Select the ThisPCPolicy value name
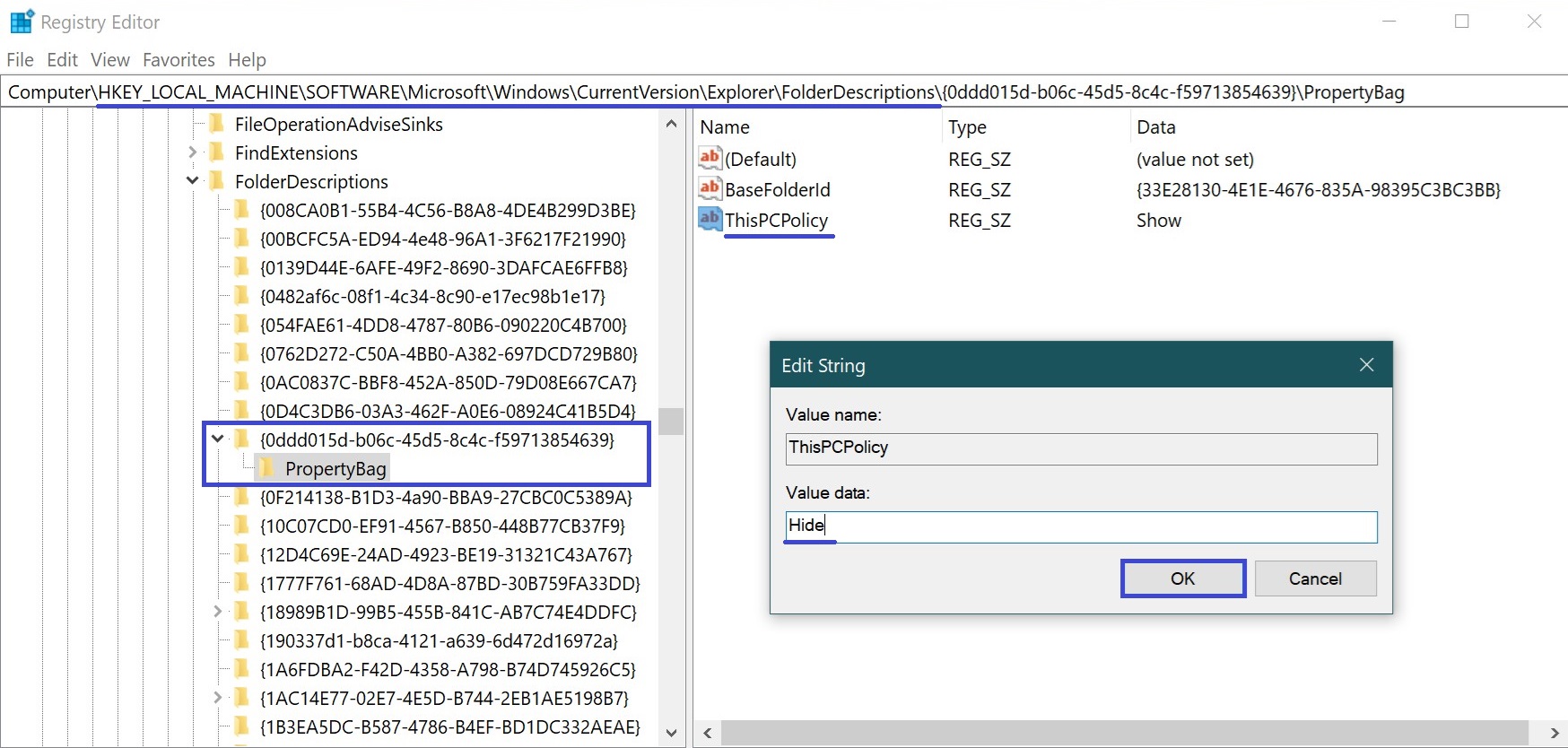1568x748 pixels. coord(777,220)
